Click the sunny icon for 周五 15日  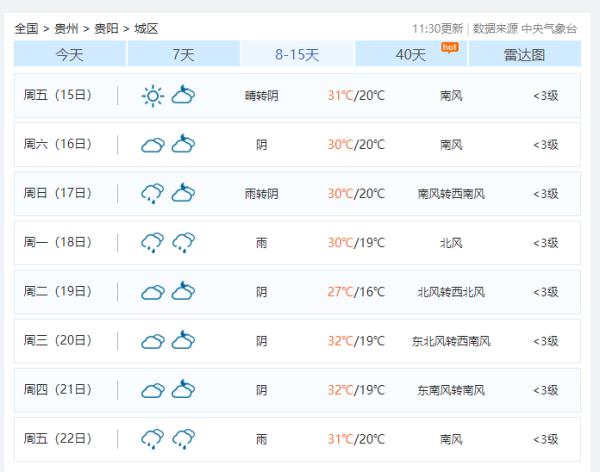pyautogui.click(x=153, y=95)
